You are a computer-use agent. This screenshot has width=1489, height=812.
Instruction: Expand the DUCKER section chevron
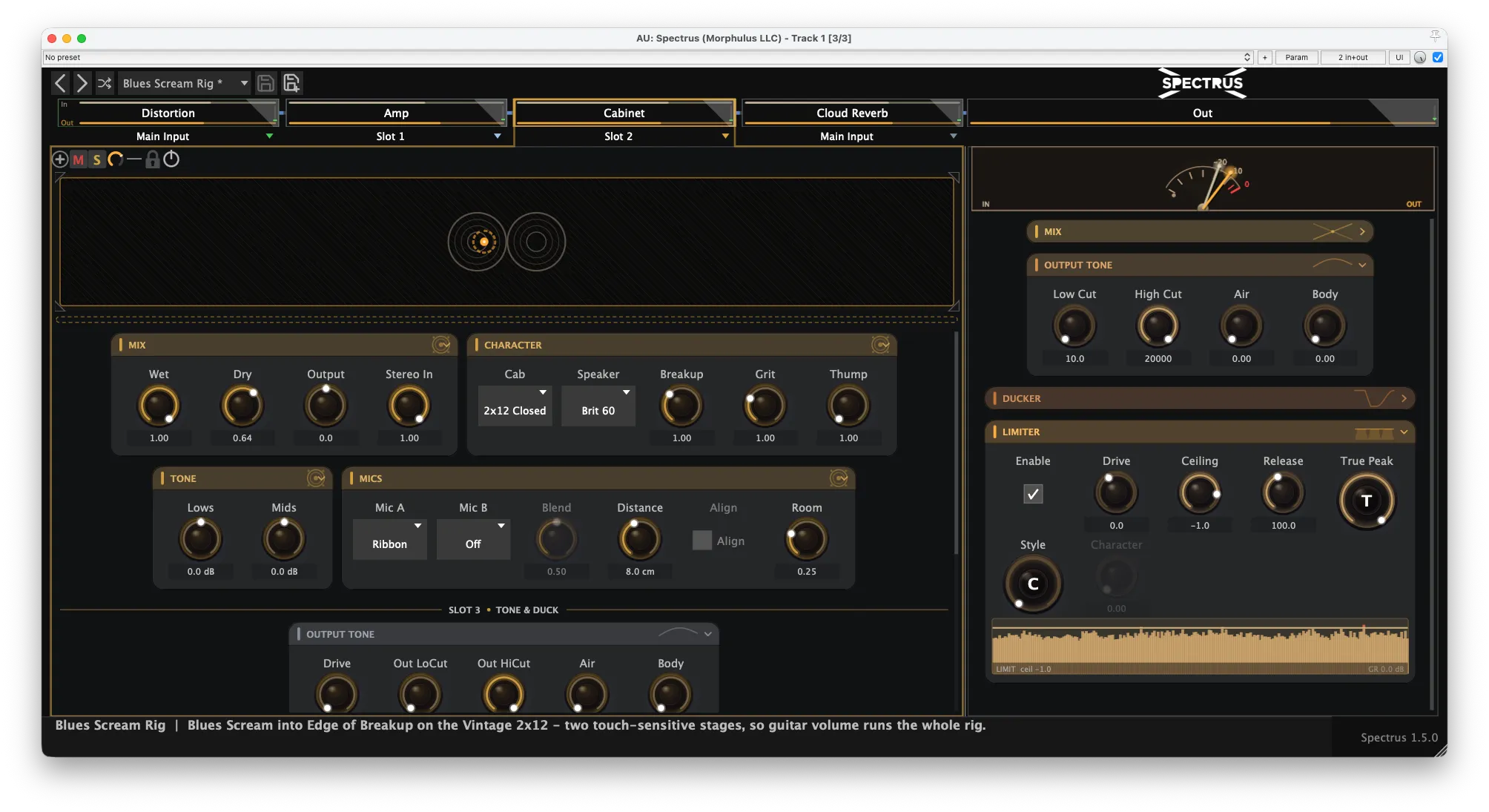pos(1404,398)
